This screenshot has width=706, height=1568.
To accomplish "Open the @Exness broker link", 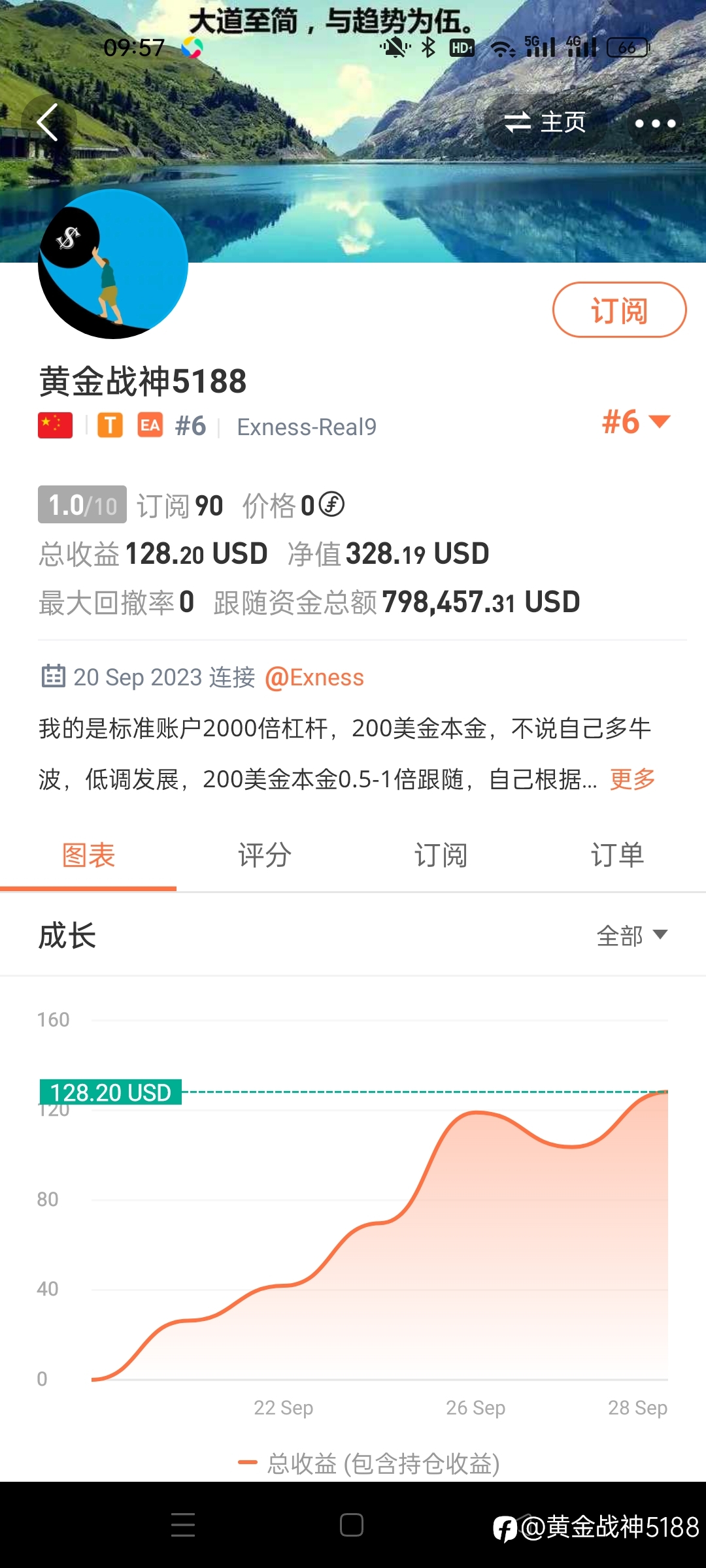I will (314, 678).
